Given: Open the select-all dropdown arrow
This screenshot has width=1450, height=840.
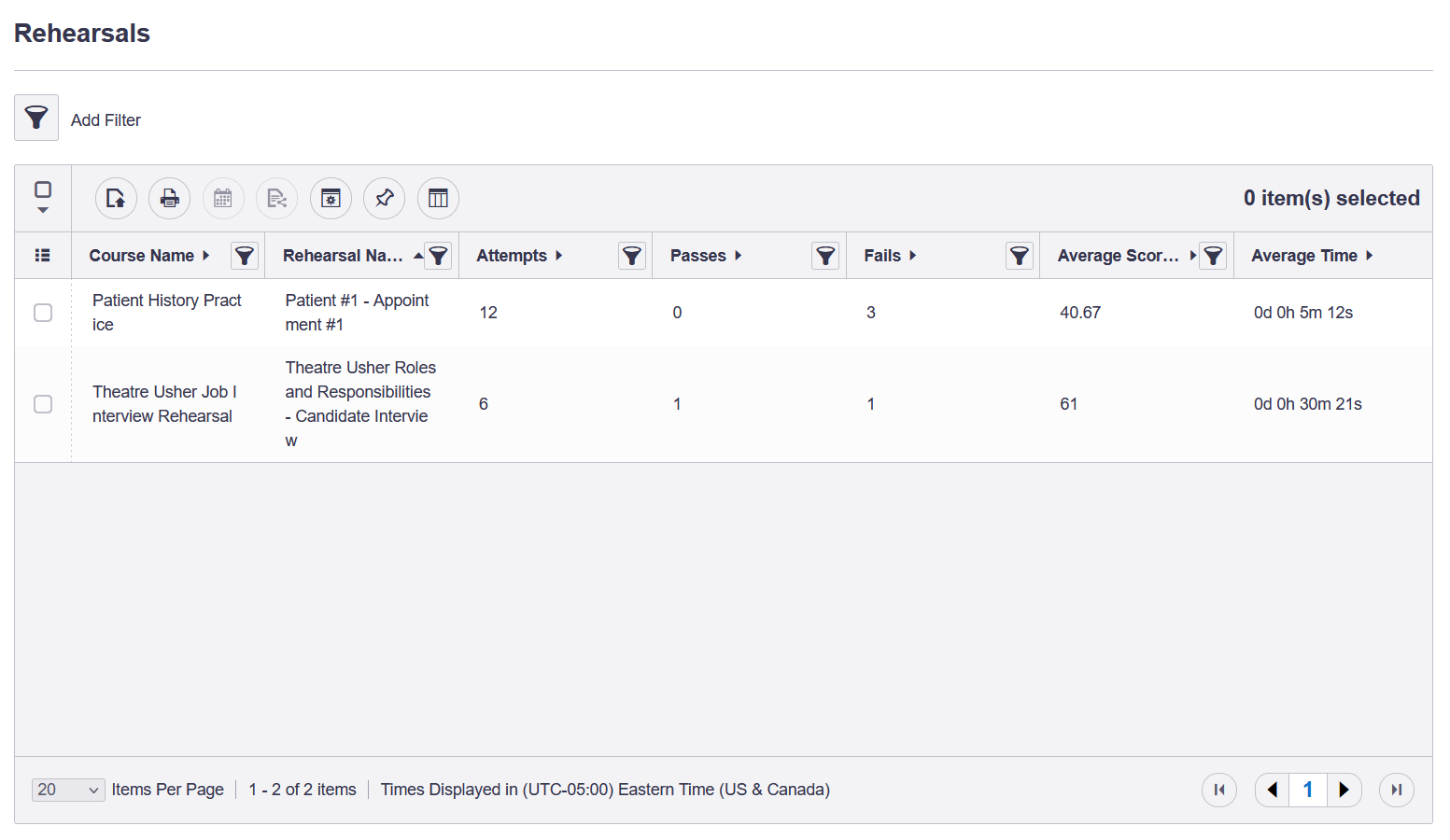Looking at the screenshot, I should pyautogui.click(x=43, y=210).
